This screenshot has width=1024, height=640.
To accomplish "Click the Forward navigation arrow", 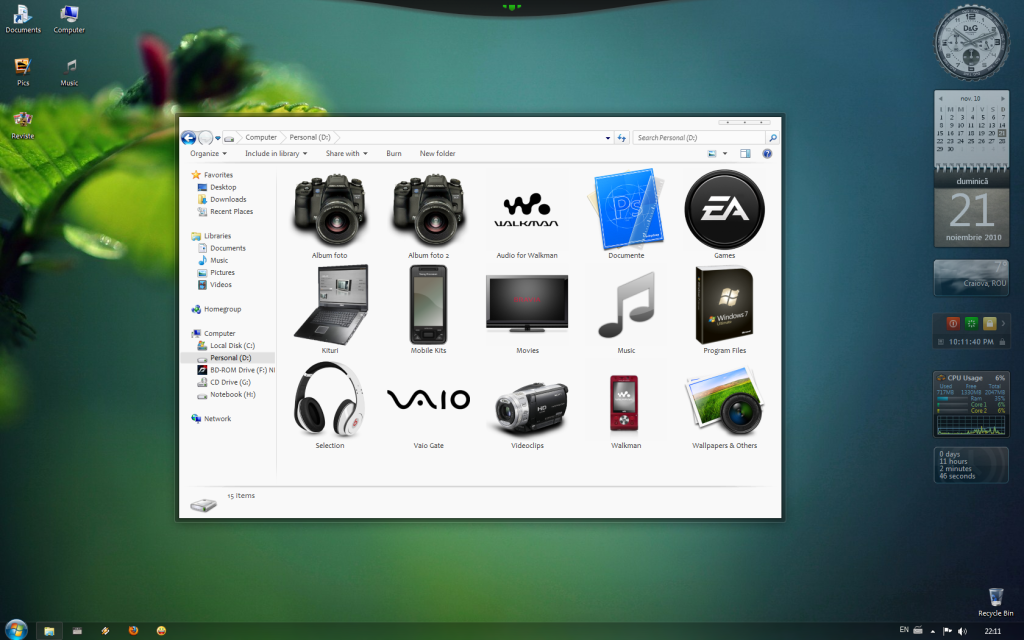I will point(205,138).
